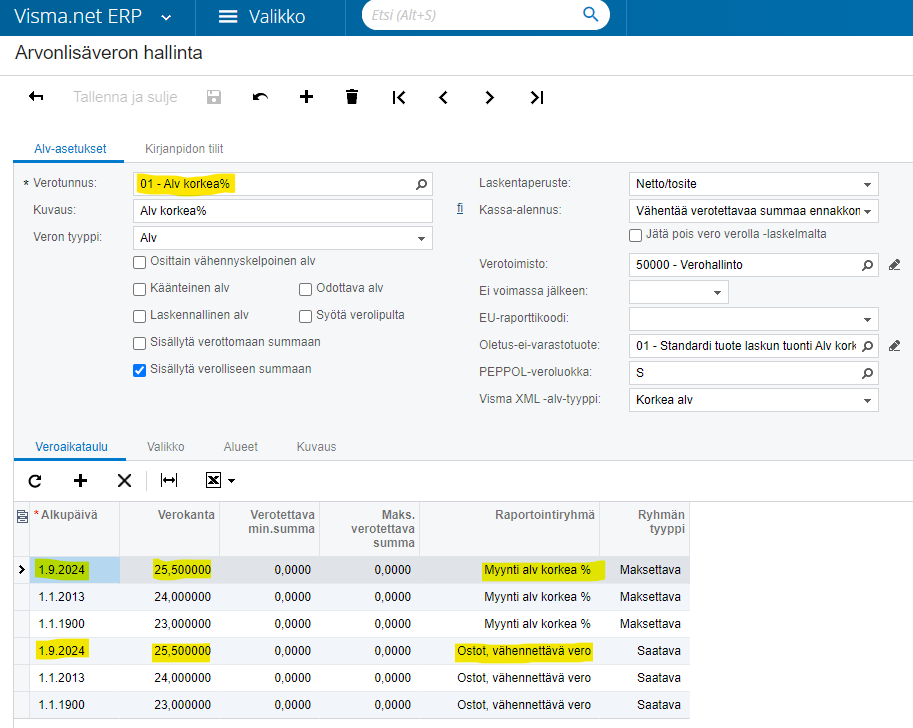Open the Alueet tab
Image resolution: width=913 pixels, height=728 pixels.
click(240, 447)
